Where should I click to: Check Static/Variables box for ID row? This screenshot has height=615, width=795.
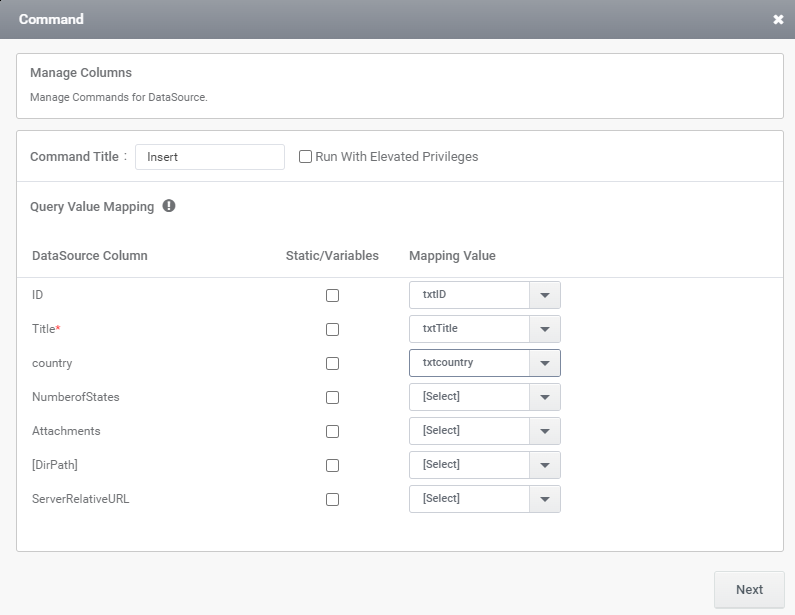[332, 295]
